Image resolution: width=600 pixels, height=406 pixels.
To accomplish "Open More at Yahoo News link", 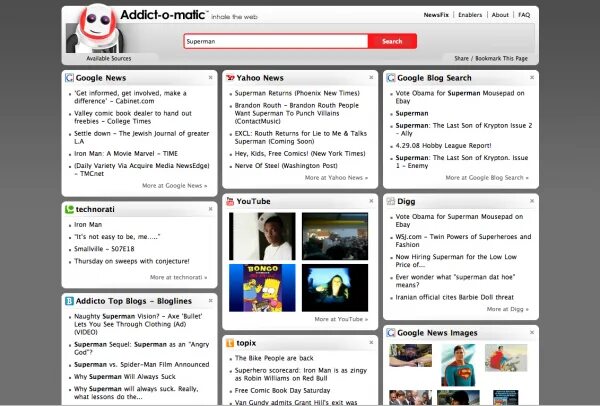I will coord(336,178).
